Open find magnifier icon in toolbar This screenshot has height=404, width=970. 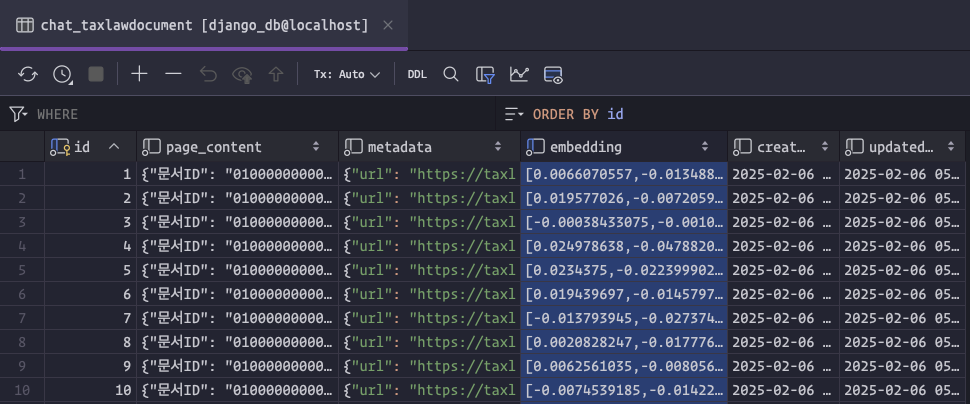451,74
